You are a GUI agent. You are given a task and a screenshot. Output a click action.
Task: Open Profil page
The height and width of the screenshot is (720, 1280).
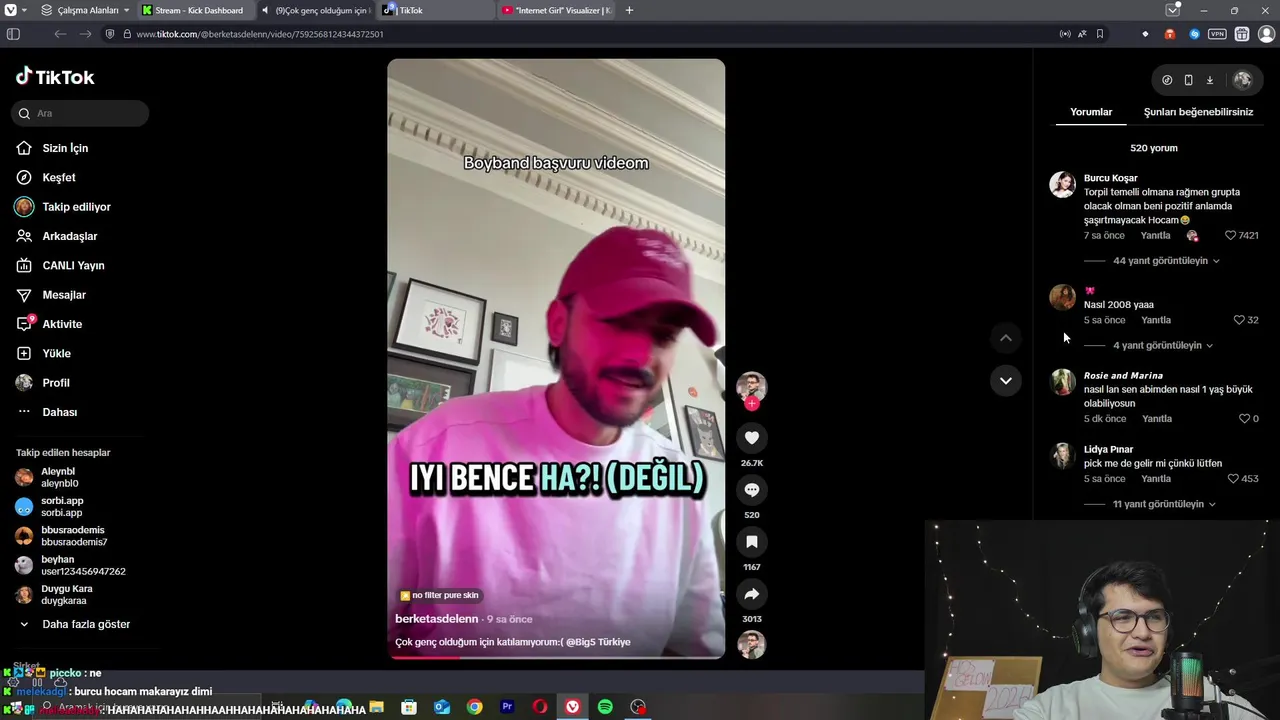[55, 383]
